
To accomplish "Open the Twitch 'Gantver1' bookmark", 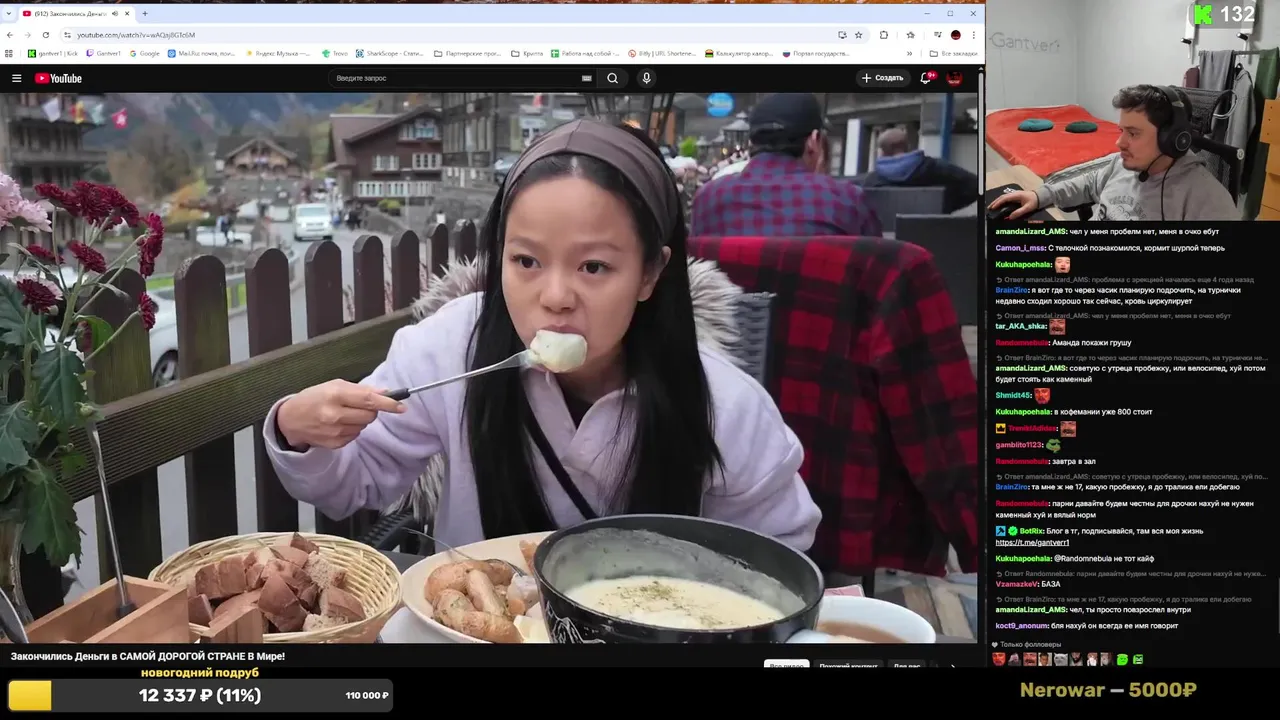I will point(104,53).
